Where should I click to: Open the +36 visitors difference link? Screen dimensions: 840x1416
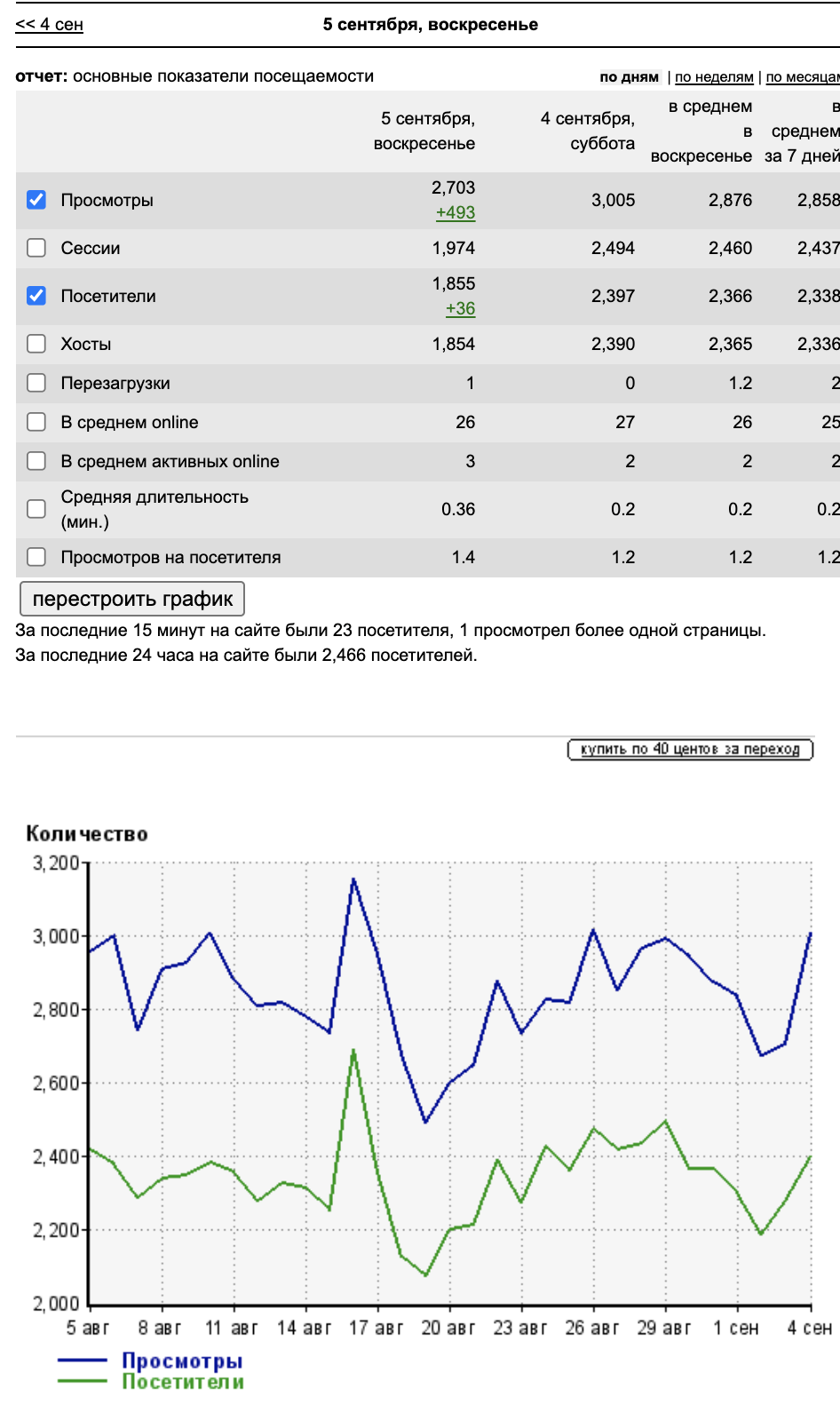pyautogui.click(x=460, y=308)
